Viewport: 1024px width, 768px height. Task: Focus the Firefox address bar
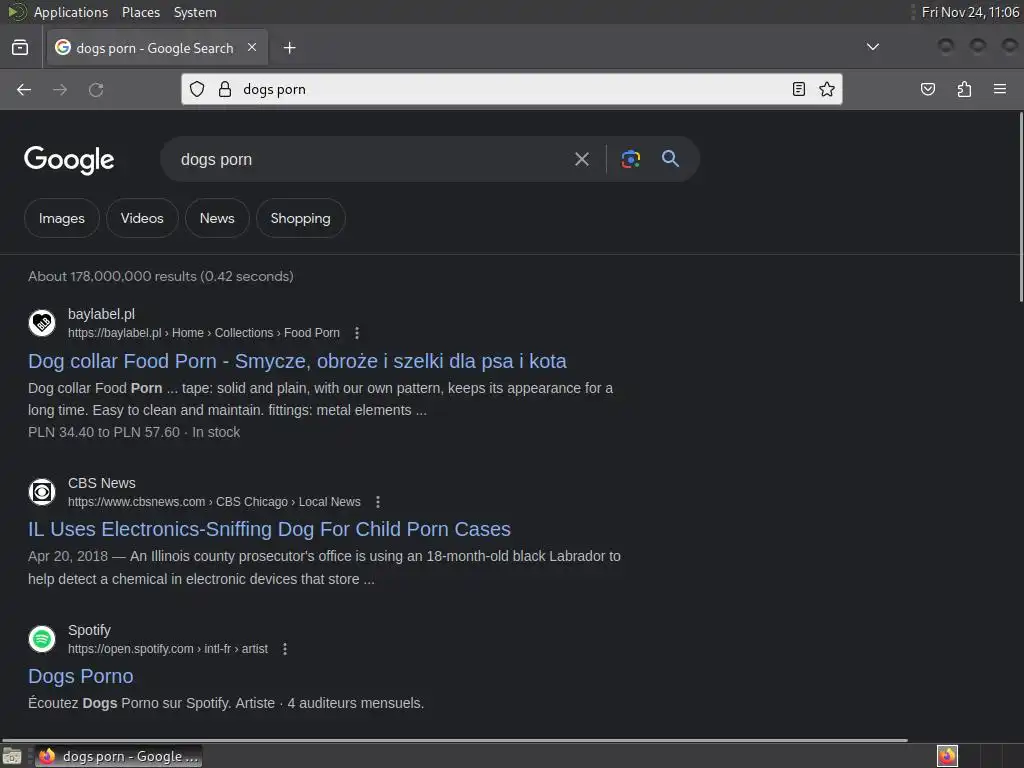coord(509,89)
